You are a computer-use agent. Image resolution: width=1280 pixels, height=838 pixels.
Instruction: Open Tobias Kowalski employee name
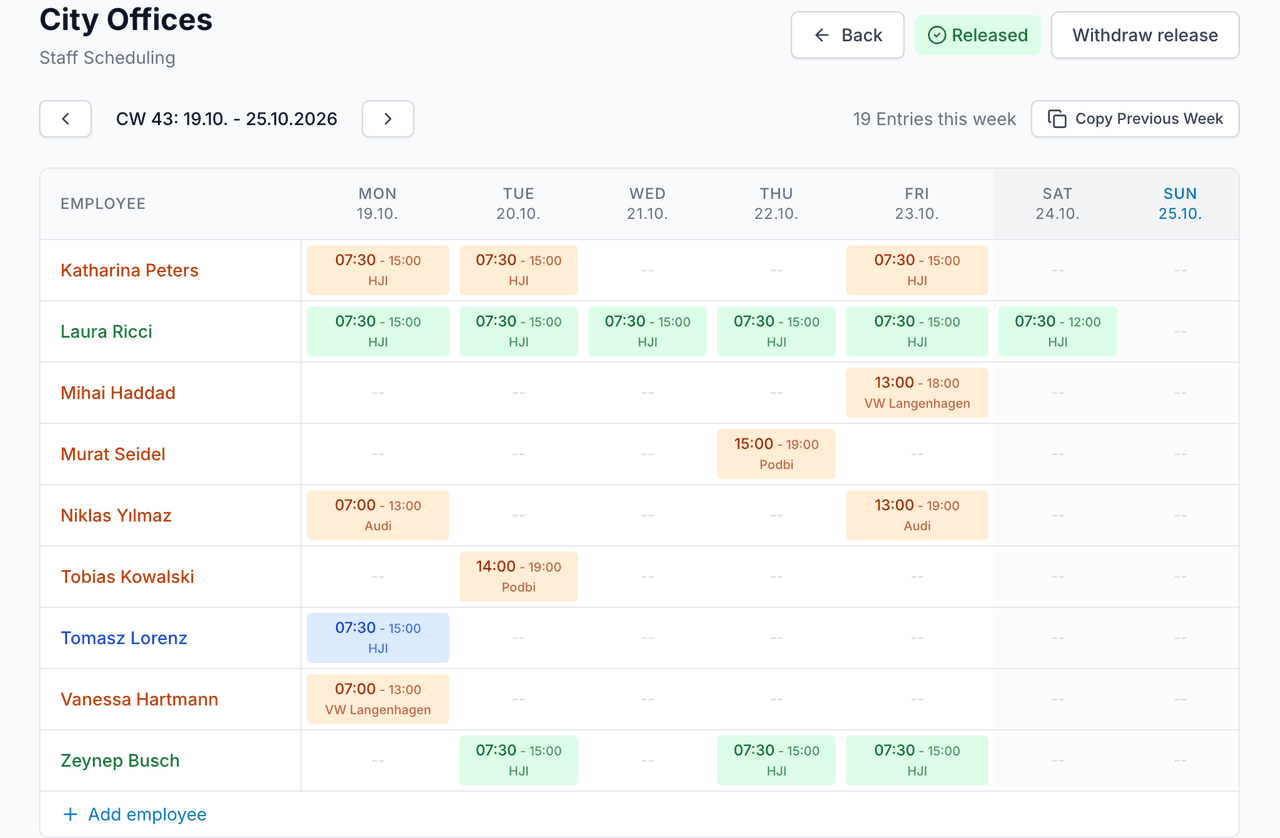pyautogui.click(x=127, y=576)
